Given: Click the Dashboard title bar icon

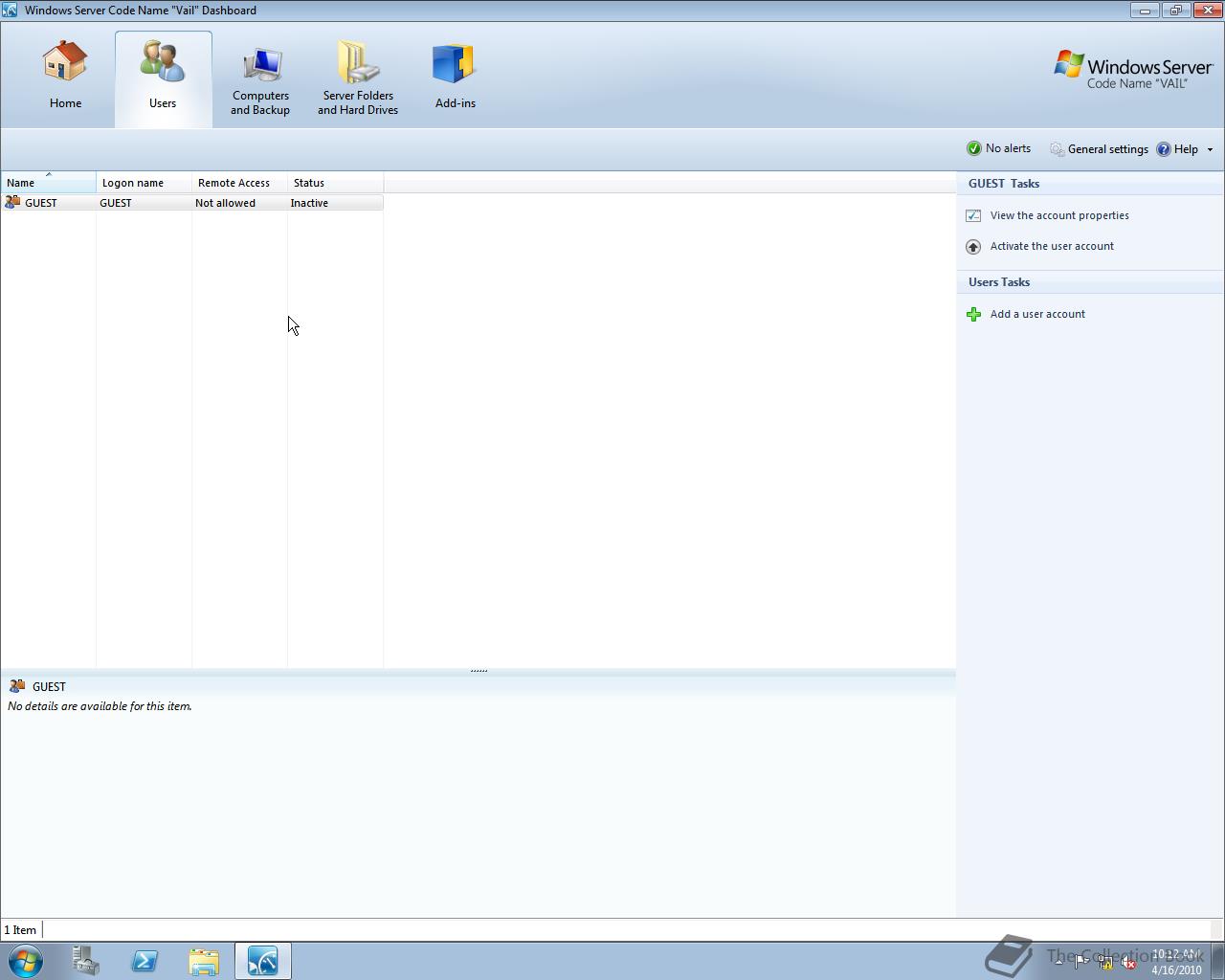Looking at the screenshot, I should click(x=10, y=11).
